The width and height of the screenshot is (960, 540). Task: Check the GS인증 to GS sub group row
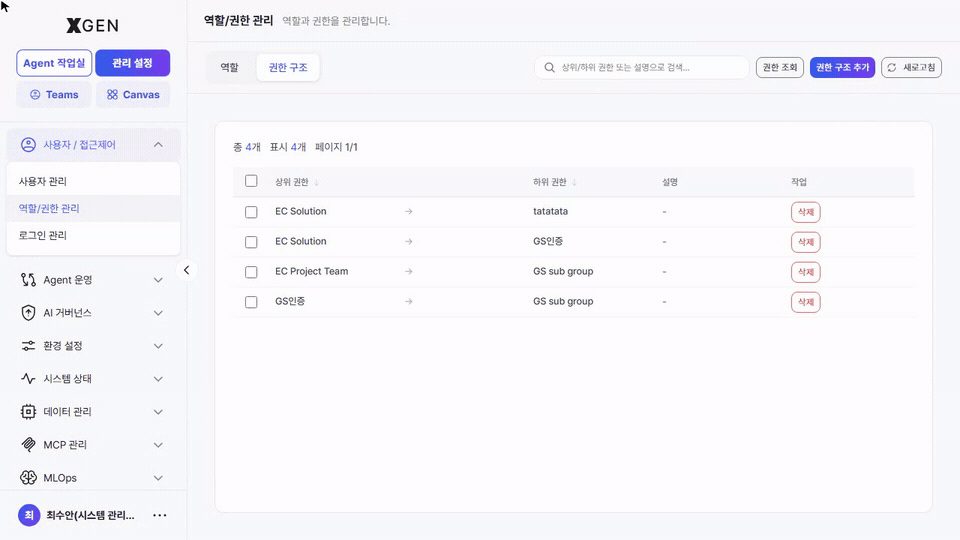point(251,302)
